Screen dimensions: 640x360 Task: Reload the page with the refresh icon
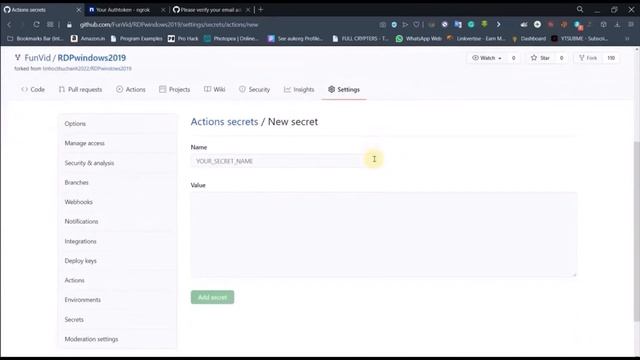tap(36, 24)
